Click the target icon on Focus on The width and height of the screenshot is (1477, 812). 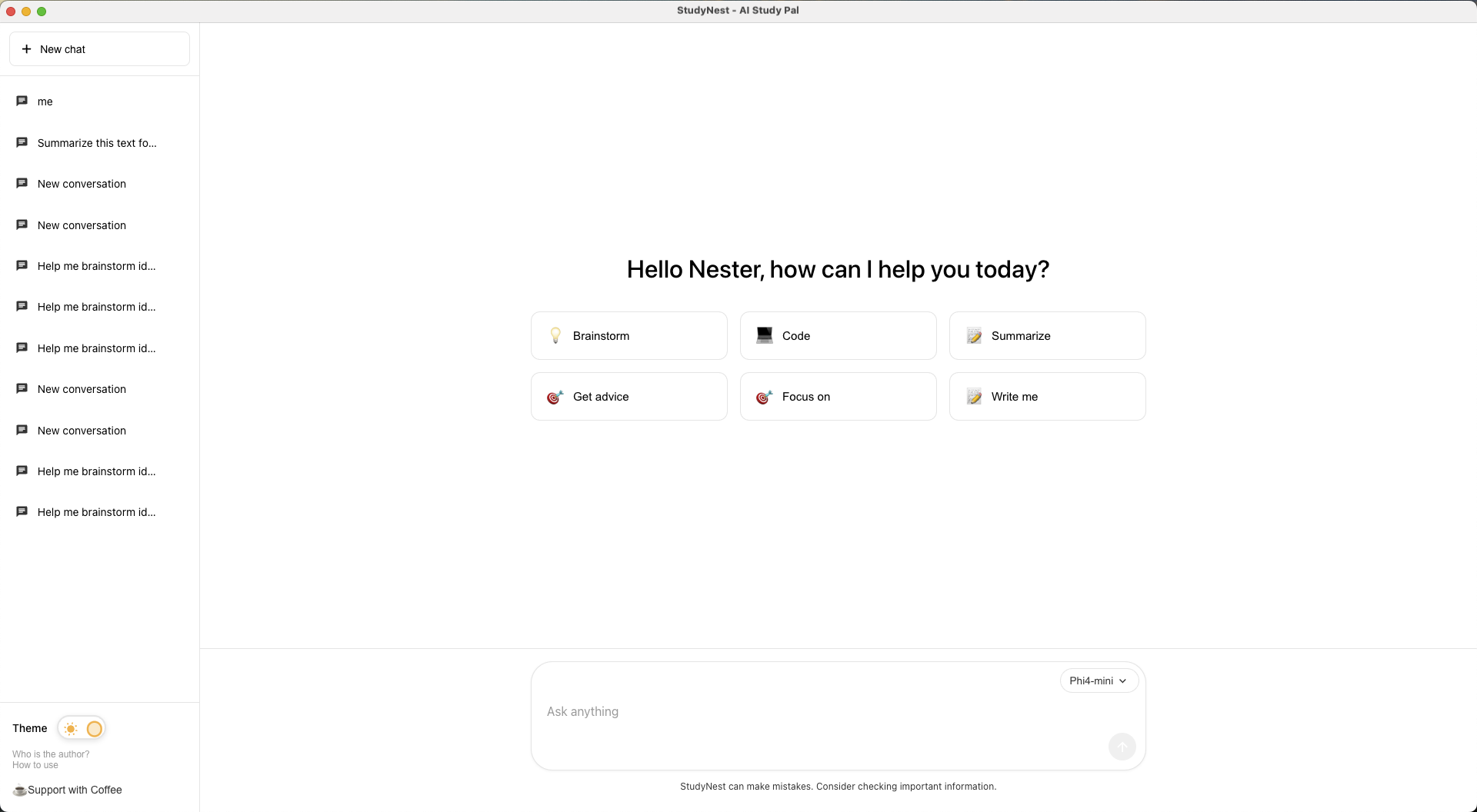point(764,397)
